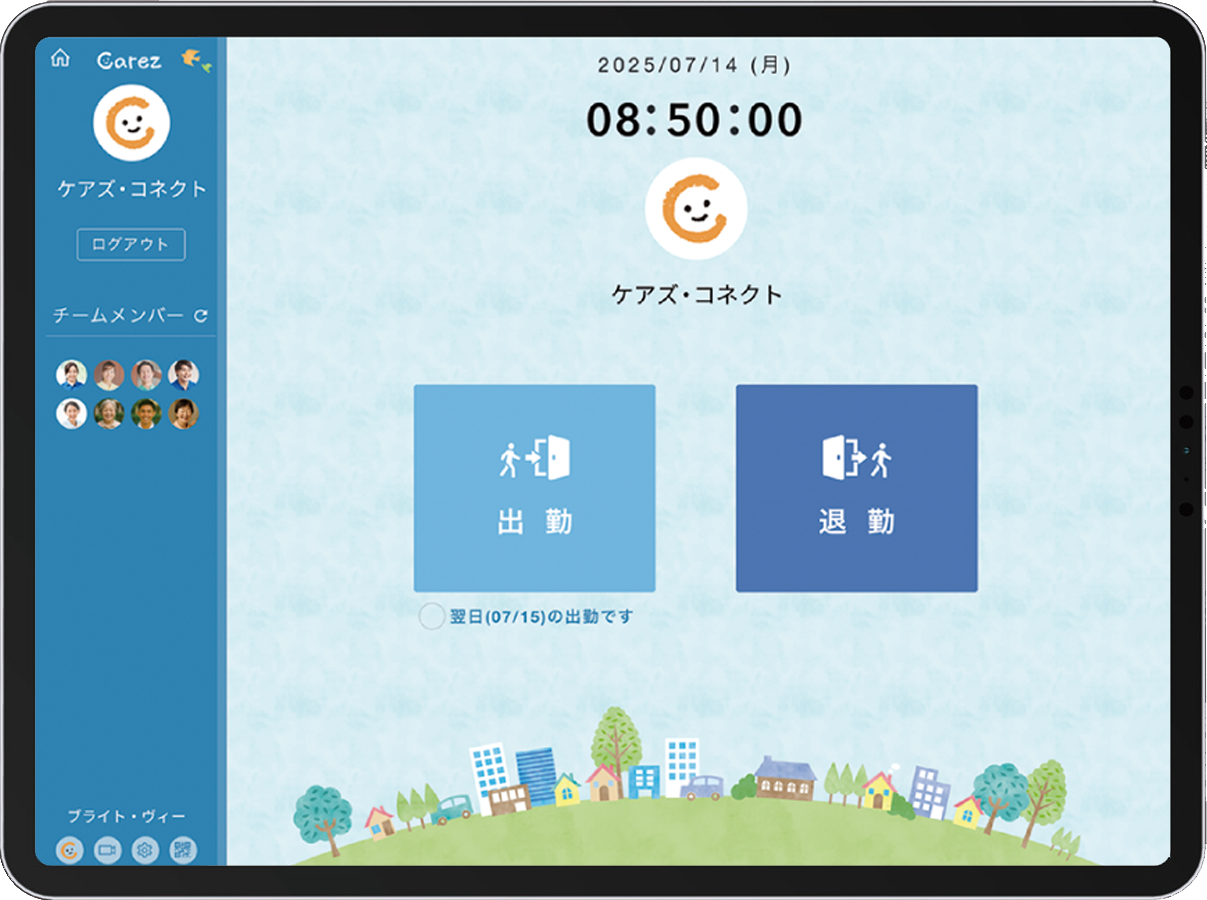1207x900 pixels.
Task: Clock out with the 退勤 button
Action: point(857,488)
